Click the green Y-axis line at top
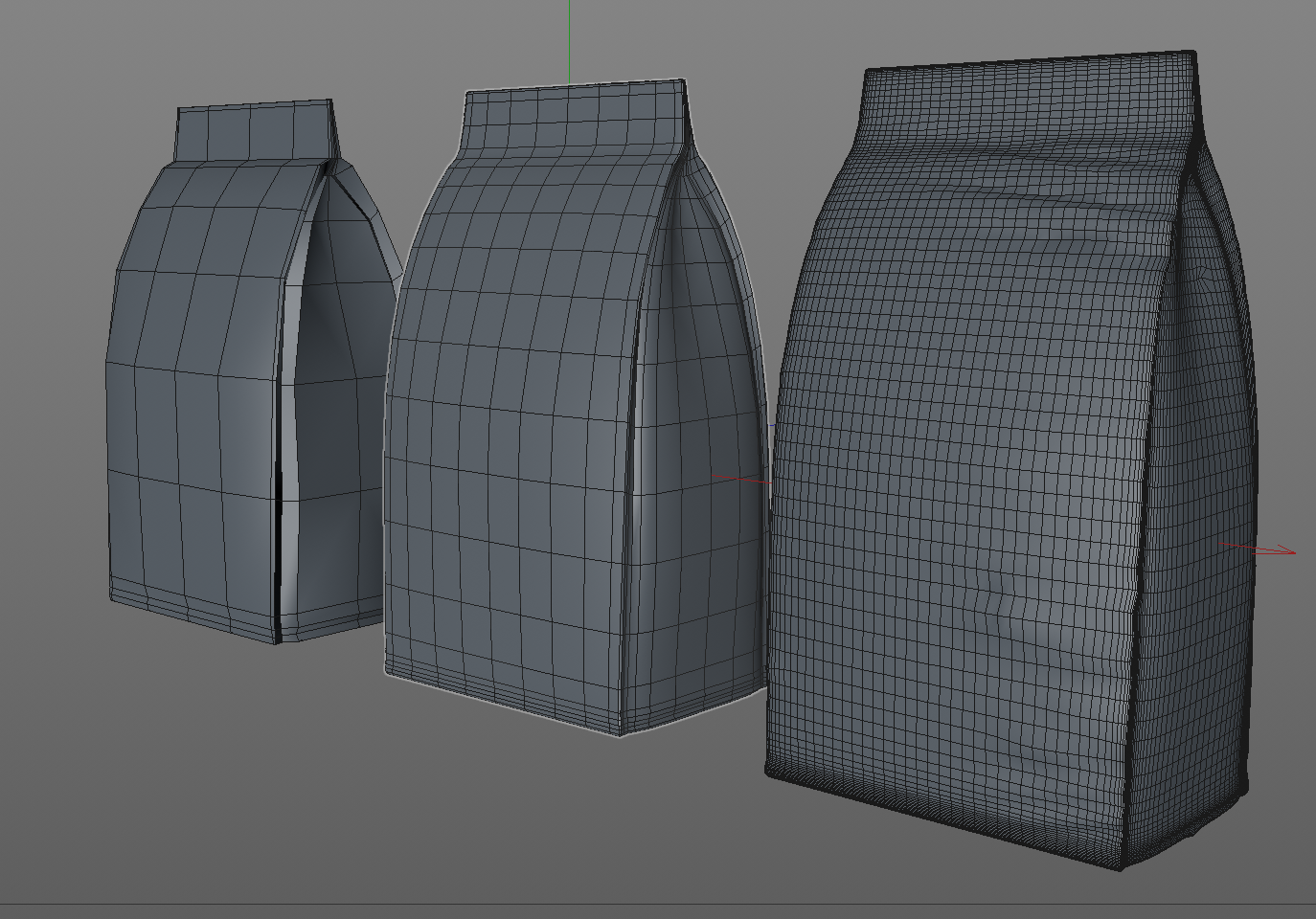 (x=569, y=42)
